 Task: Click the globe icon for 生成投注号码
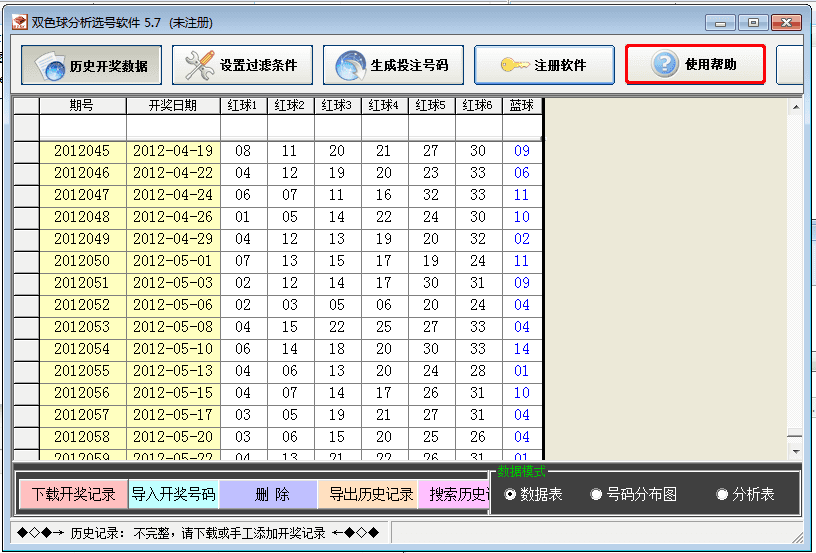pyautogui.click(x=351, y=66)
